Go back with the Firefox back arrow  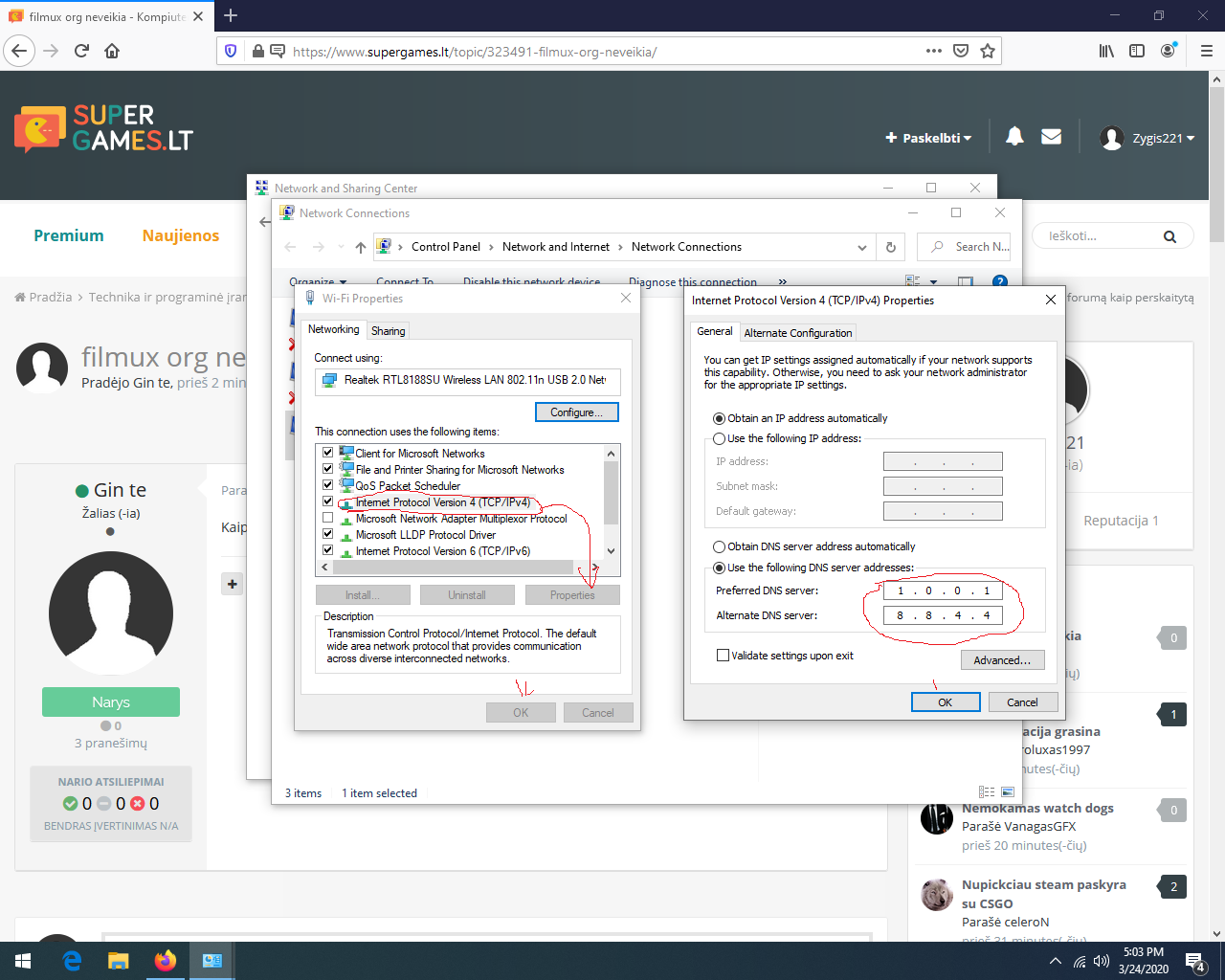(x=19, y=51)
